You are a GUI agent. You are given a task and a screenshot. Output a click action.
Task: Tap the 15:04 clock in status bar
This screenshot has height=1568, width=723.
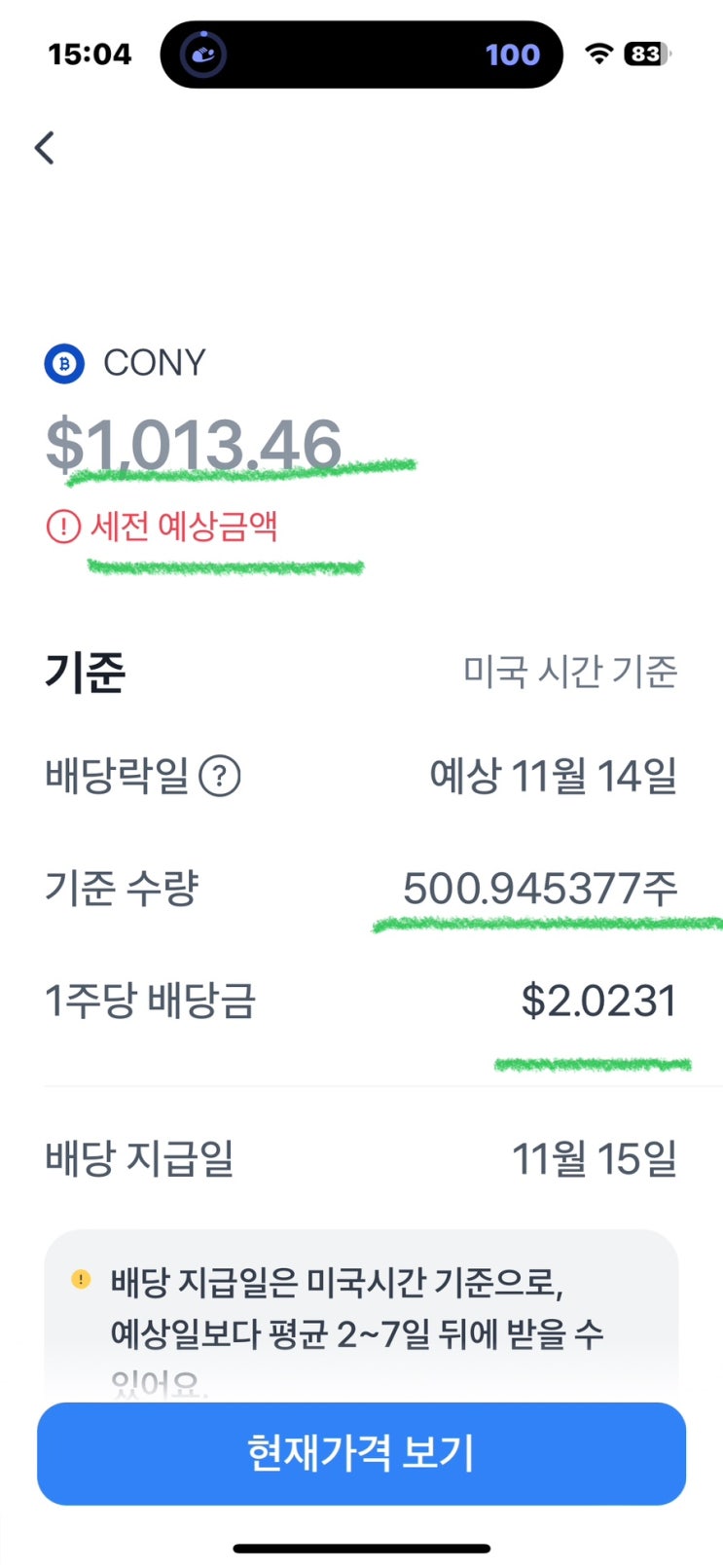[90, 55]
